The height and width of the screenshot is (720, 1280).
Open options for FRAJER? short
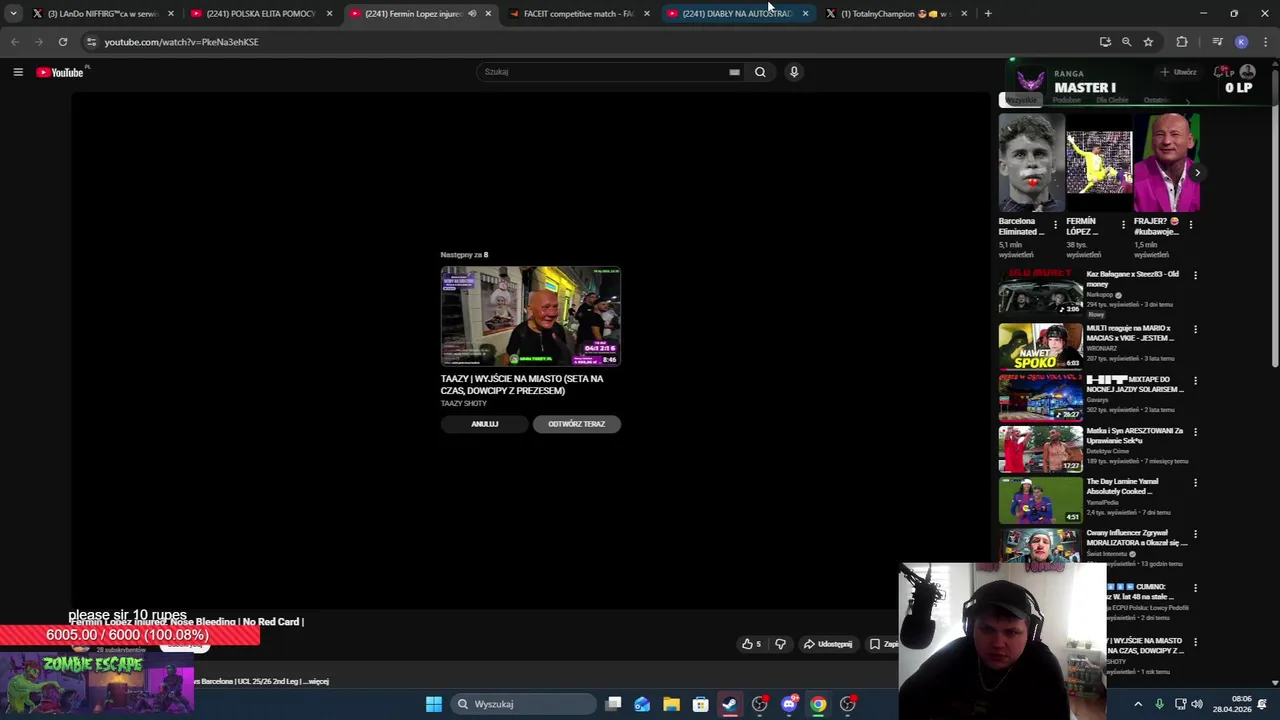(1190, 225)
